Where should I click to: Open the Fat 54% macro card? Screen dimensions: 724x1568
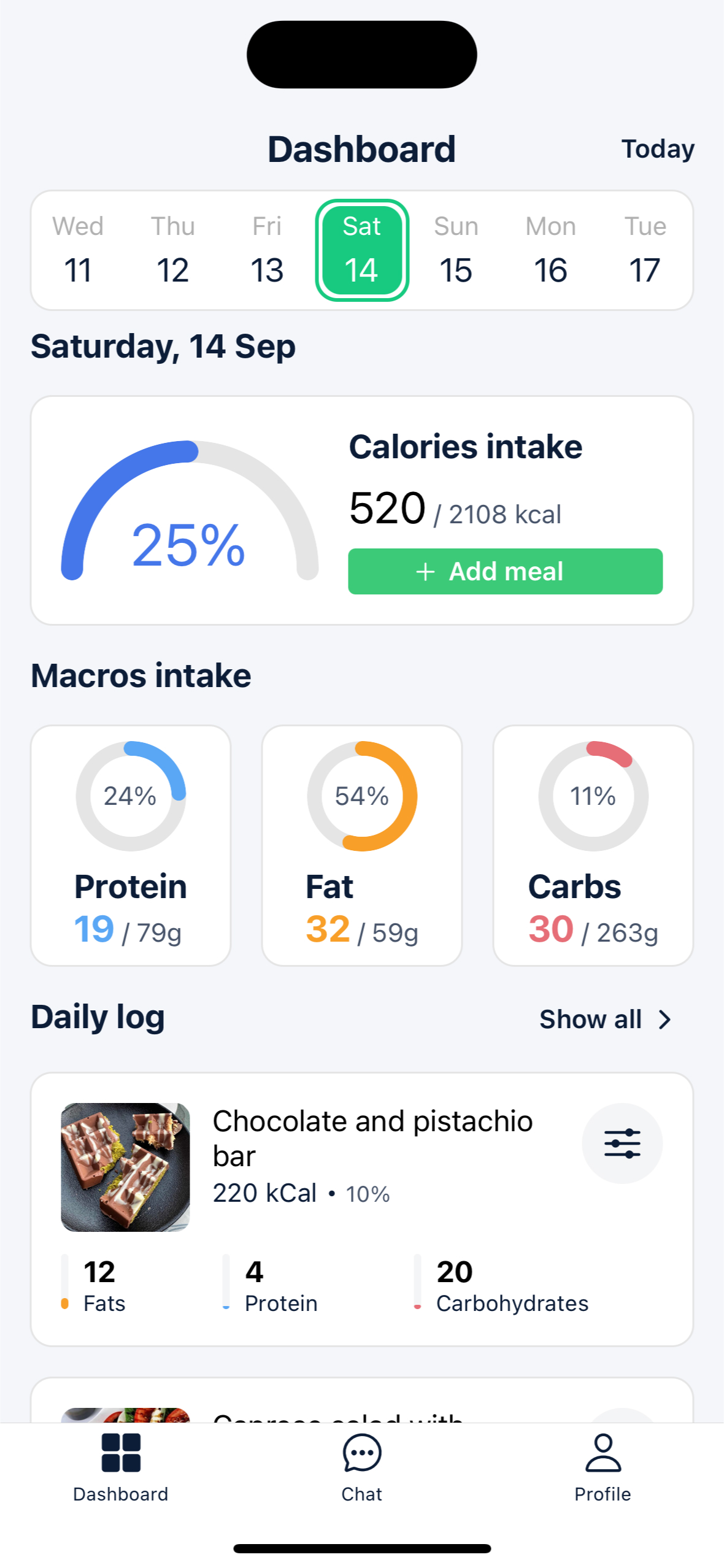click(362, 845)
